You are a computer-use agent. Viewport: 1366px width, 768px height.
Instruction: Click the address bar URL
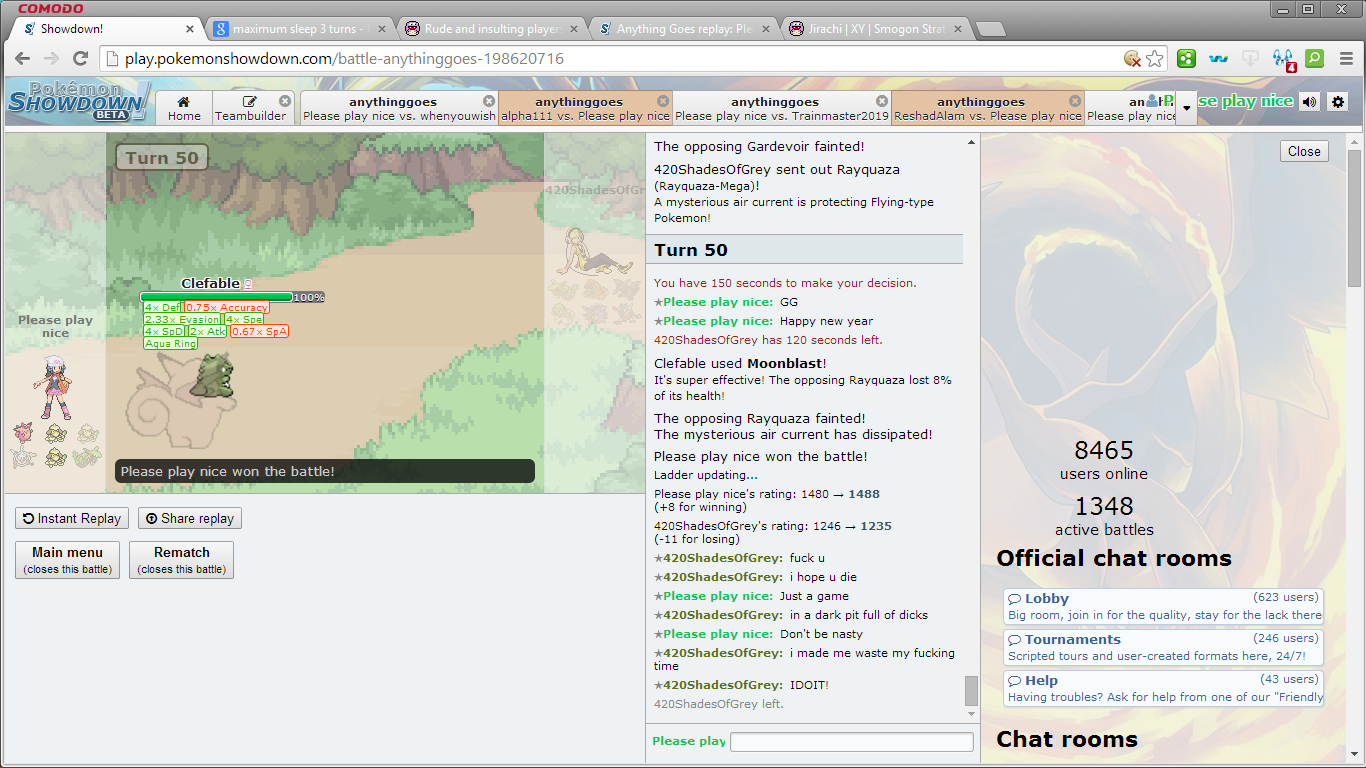point(344,59)
